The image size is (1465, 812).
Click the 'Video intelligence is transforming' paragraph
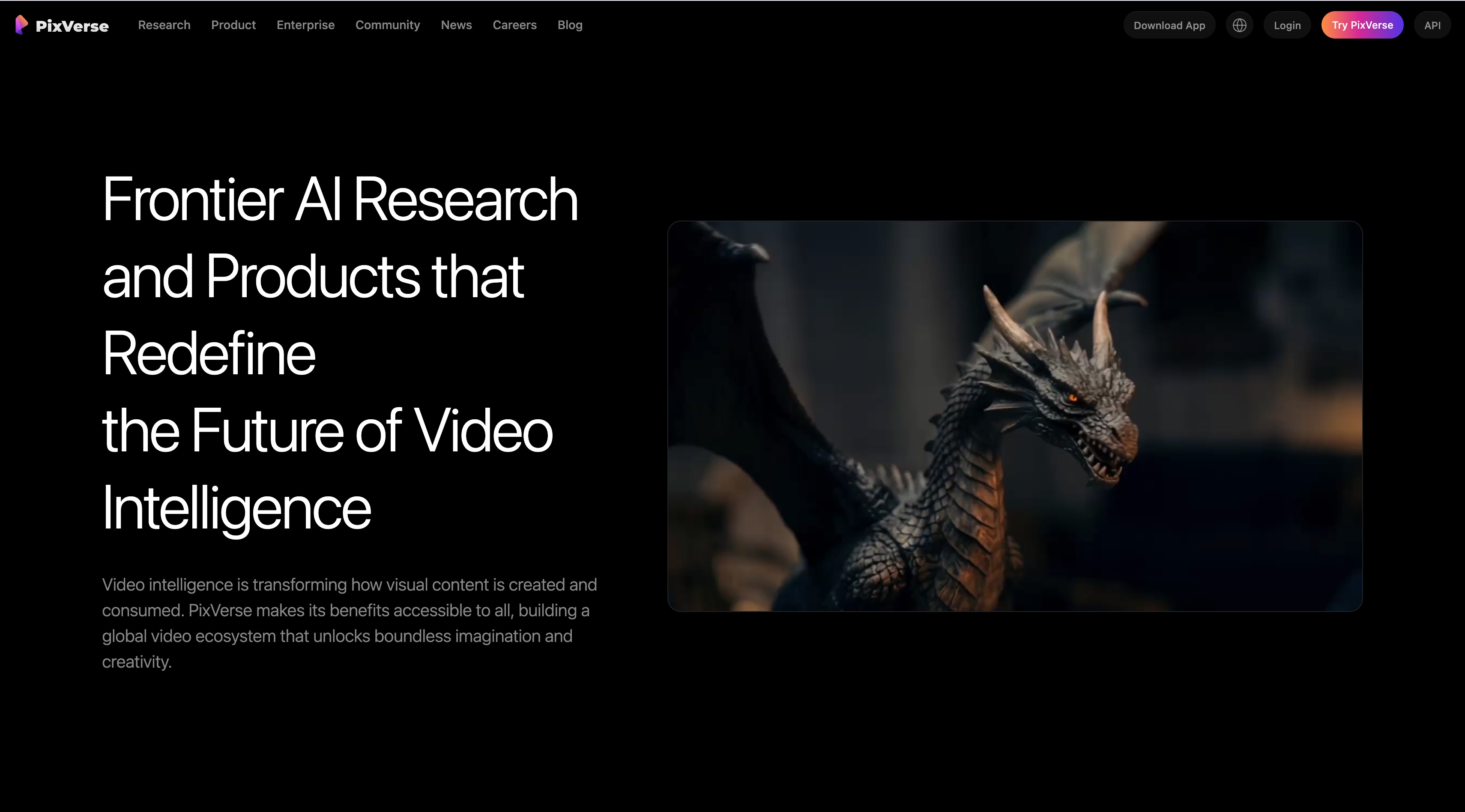pos(349,623)
